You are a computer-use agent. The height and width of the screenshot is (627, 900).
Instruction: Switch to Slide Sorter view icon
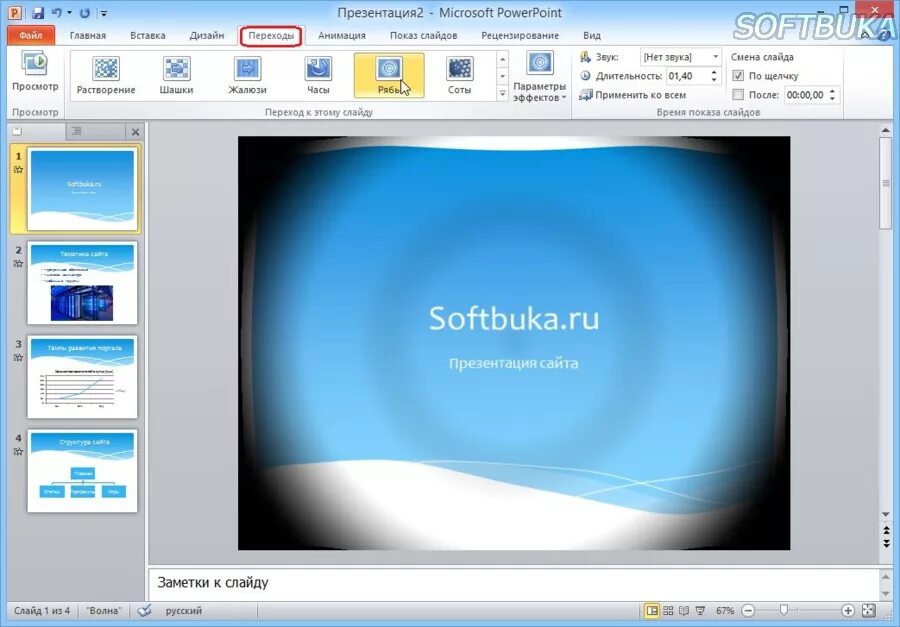click(x=668, y=611)
